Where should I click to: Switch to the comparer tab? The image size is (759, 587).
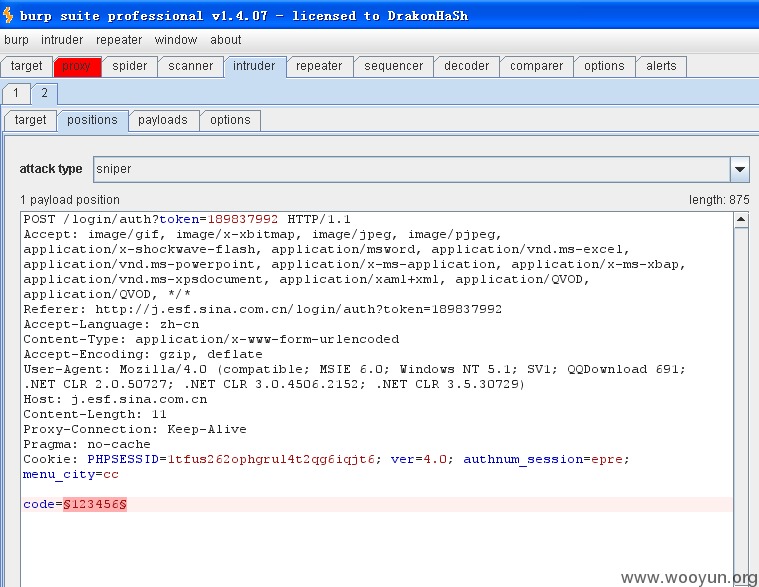(x=536, y=66)
